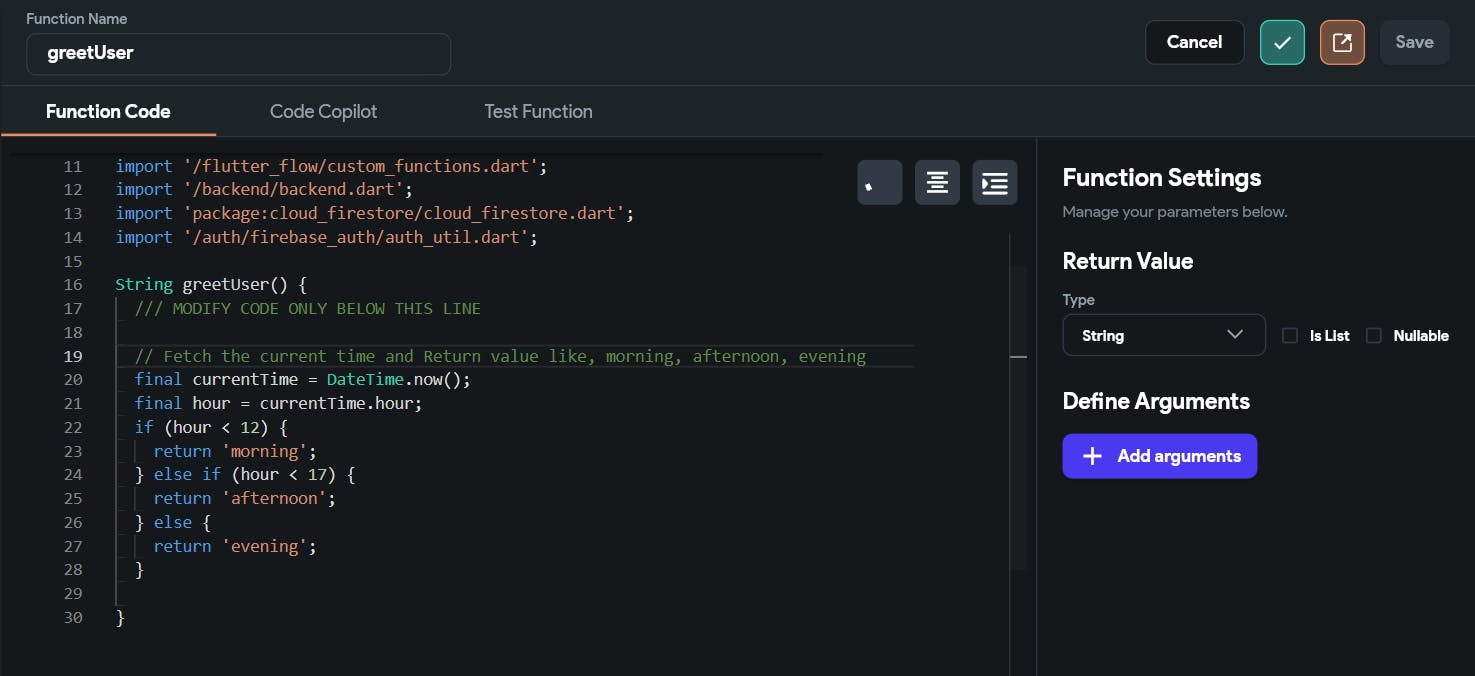The height and width of the screenshot is (676, 1475).
Task: Click the custom_functions.dart import line
Action: 331,166
